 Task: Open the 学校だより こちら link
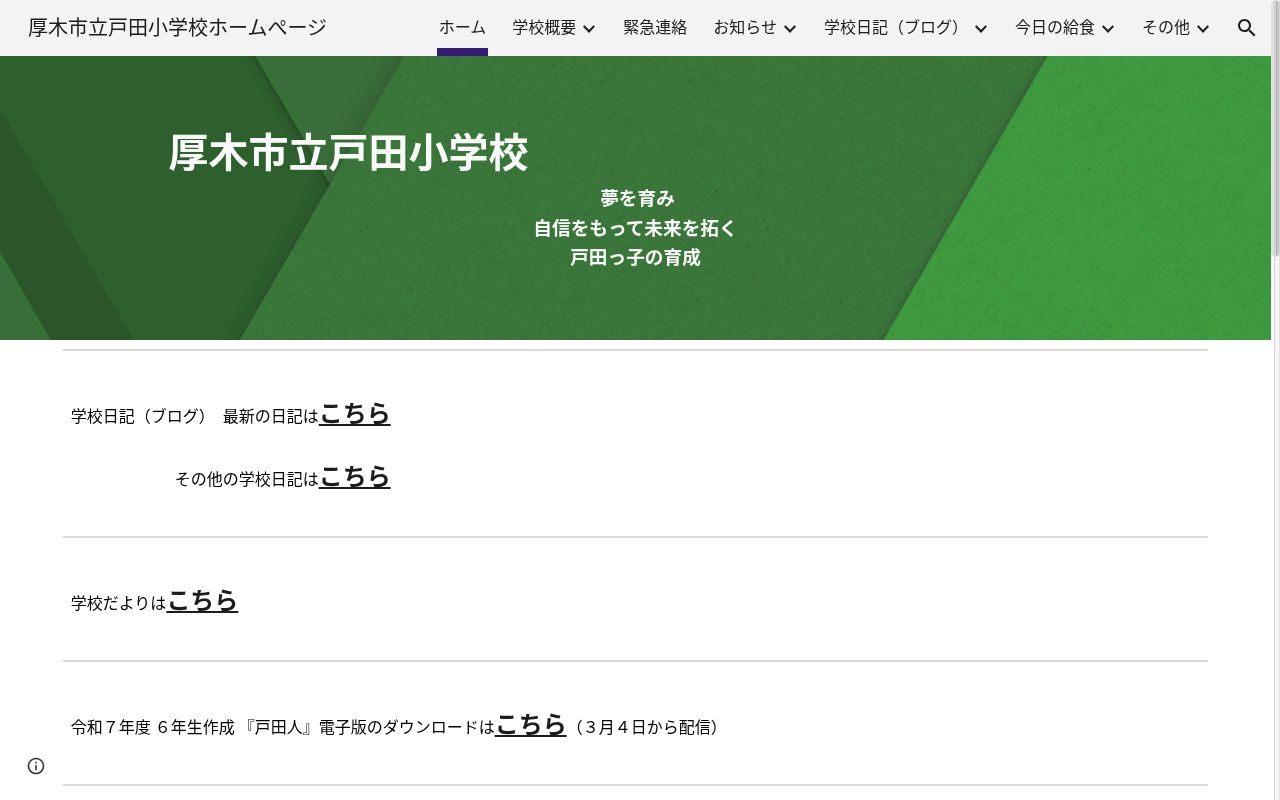203,600
